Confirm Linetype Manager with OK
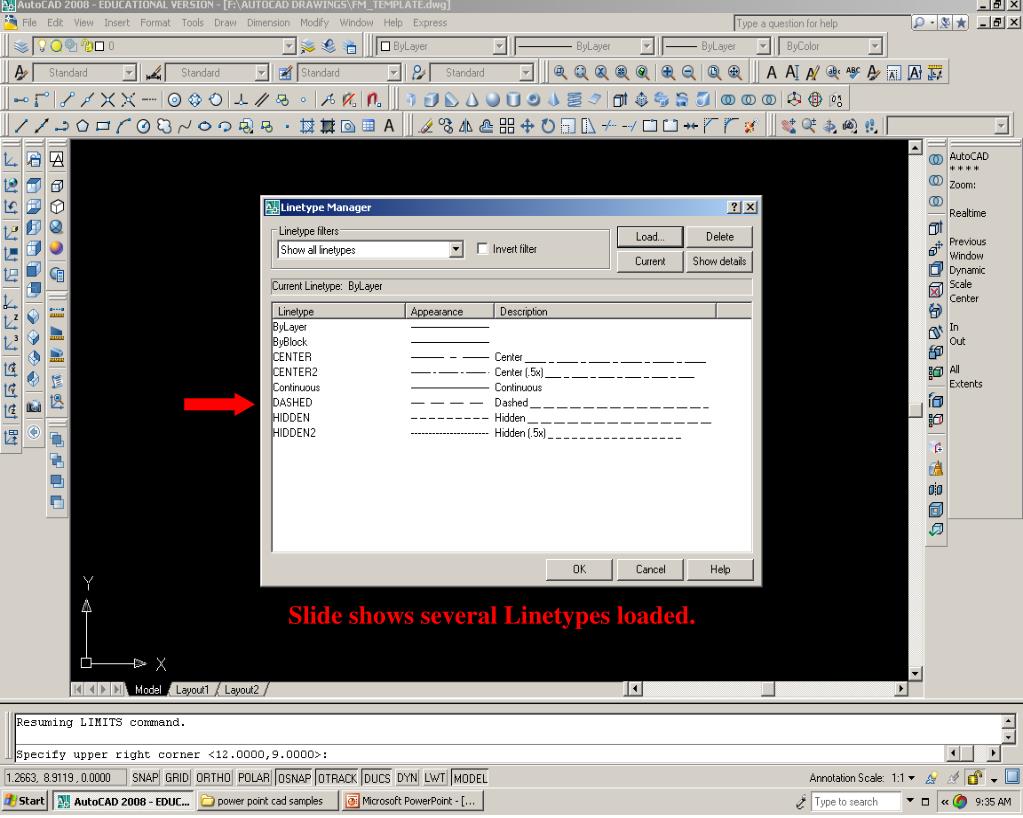This screenshot has height=818, width=1023. click(579, 569)
